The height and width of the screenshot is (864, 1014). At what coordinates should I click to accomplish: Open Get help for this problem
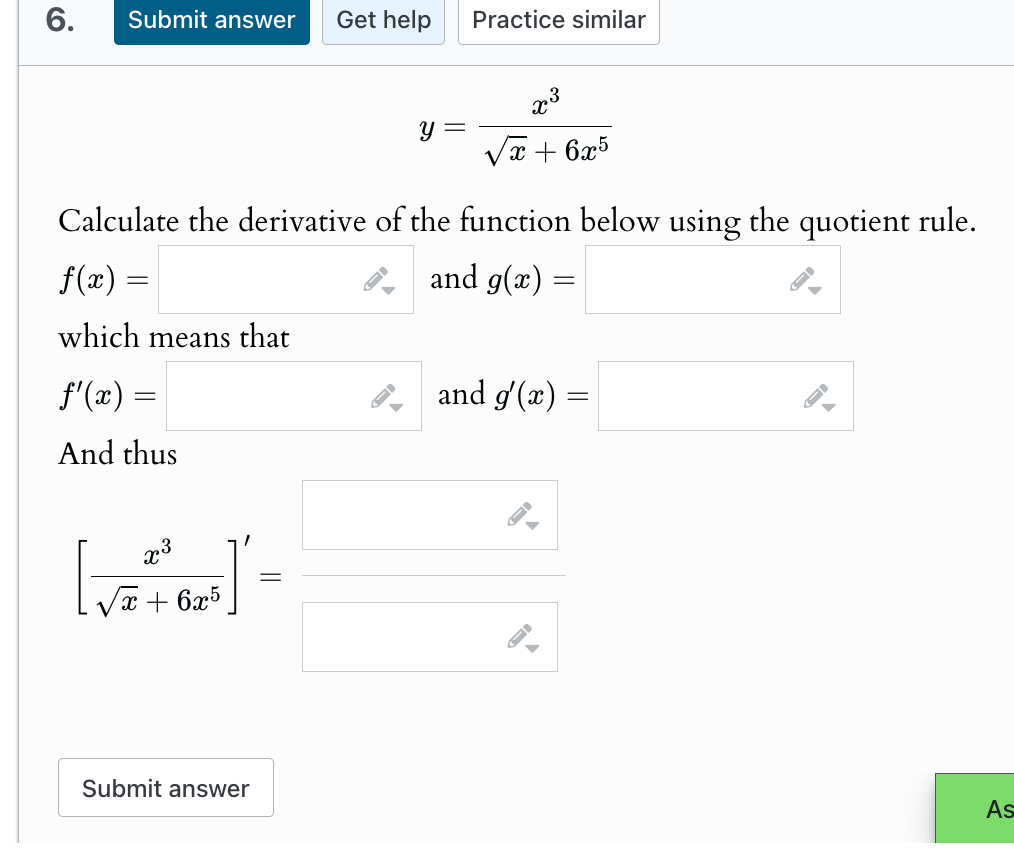click(383, 20)
